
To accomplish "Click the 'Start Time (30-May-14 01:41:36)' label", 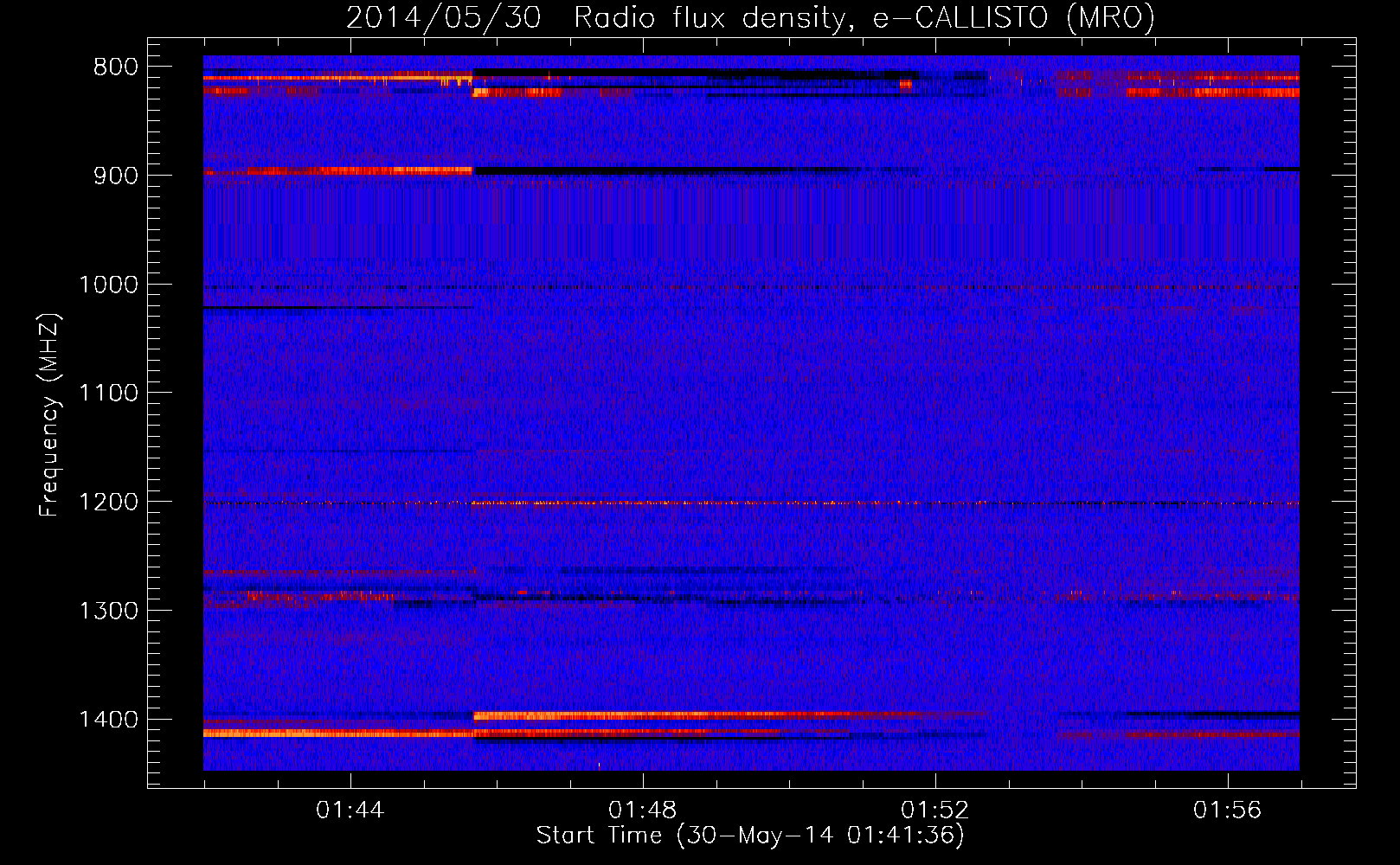I will (x=750, y=836).
